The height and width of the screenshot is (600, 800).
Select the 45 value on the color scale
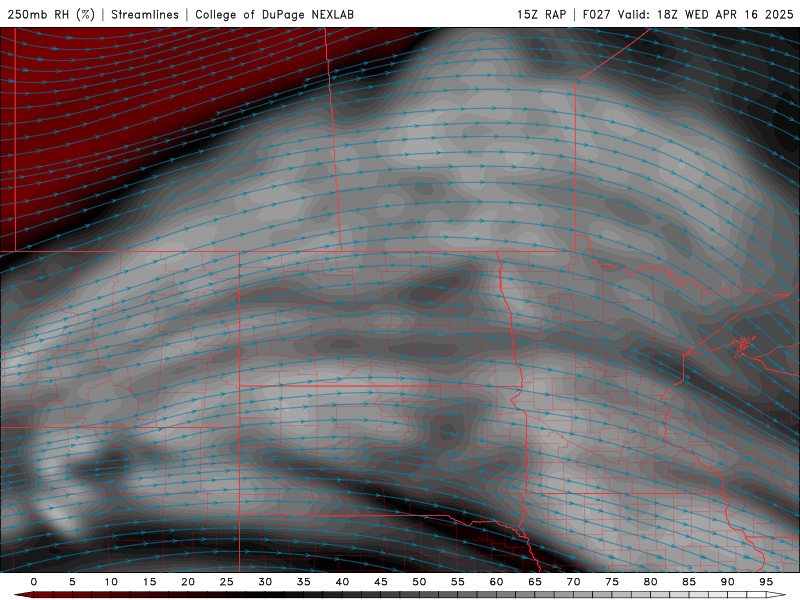[x=381, y=582]
